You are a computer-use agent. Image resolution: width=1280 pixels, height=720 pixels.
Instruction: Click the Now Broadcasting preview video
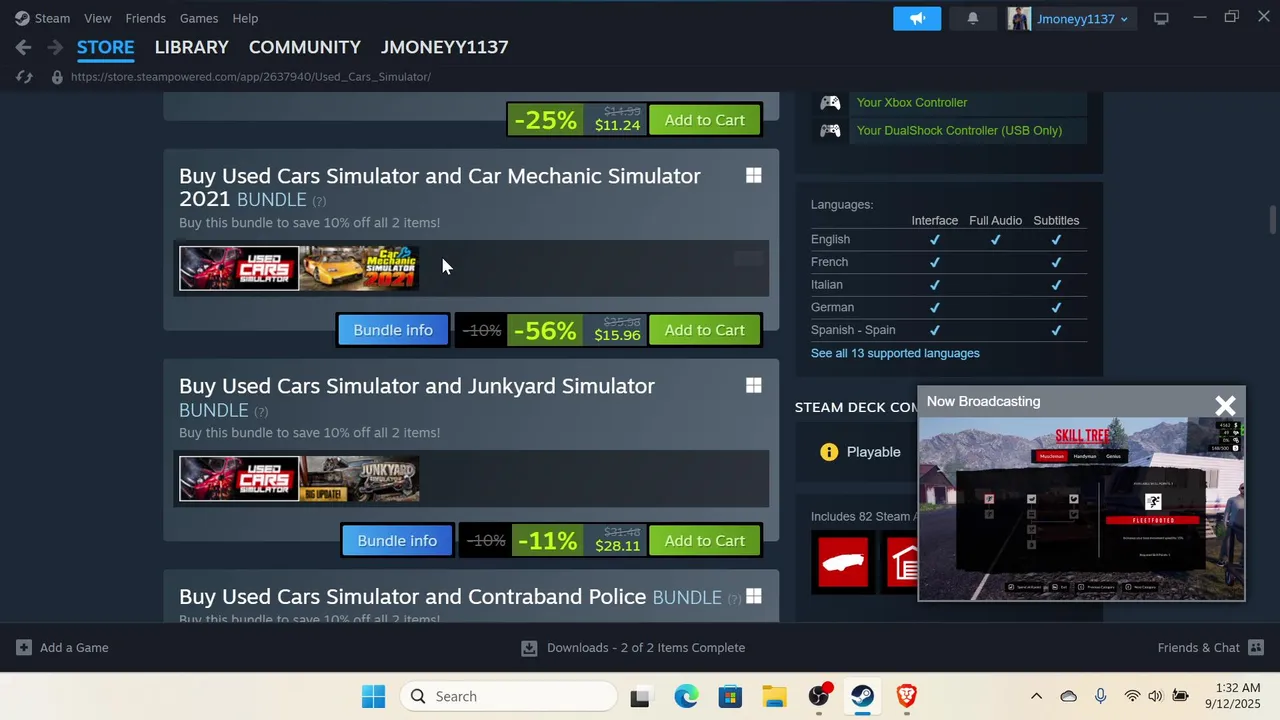click(x=1081, y=508)
